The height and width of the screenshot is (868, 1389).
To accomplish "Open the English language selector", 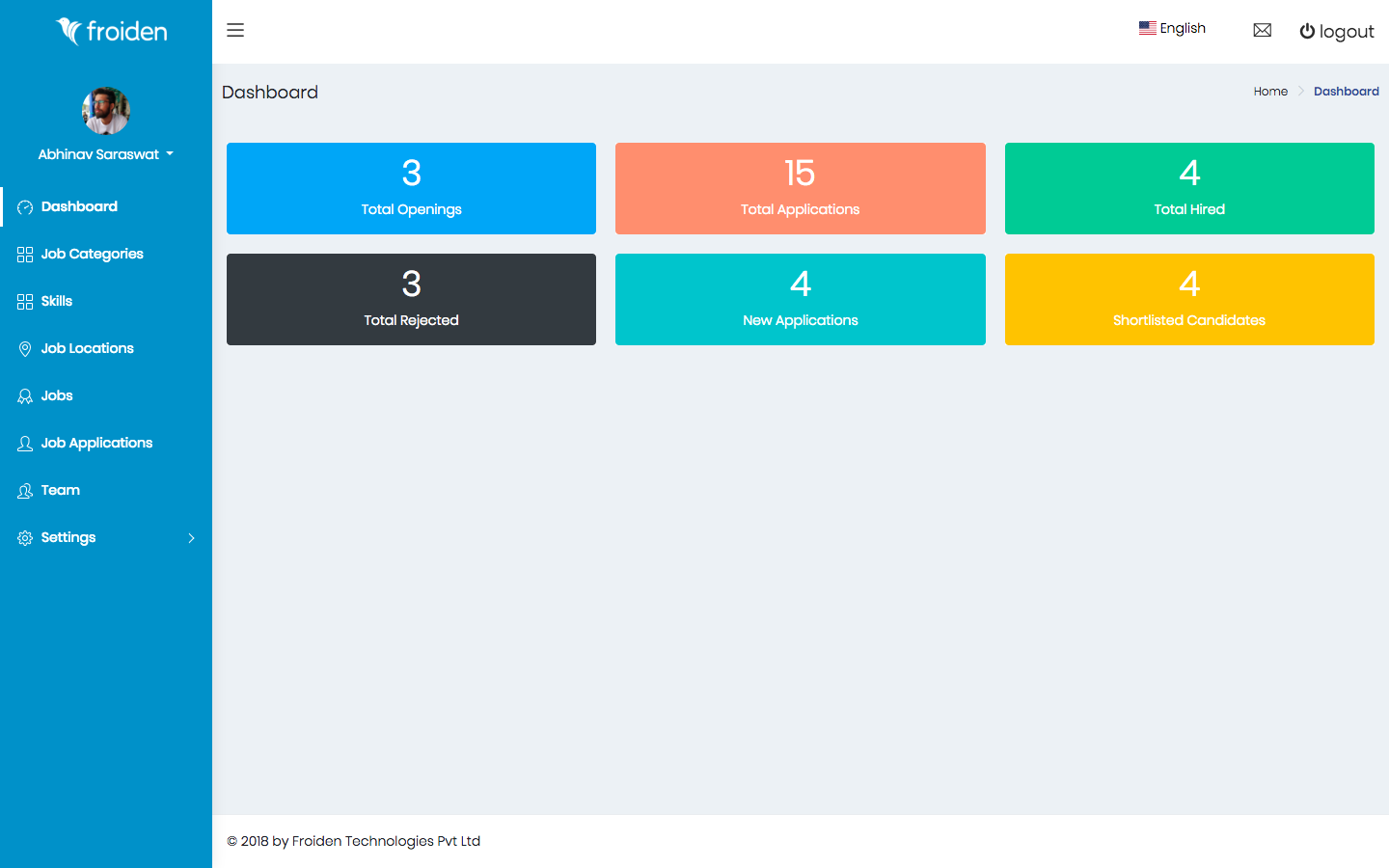I will coord(1172,28).
